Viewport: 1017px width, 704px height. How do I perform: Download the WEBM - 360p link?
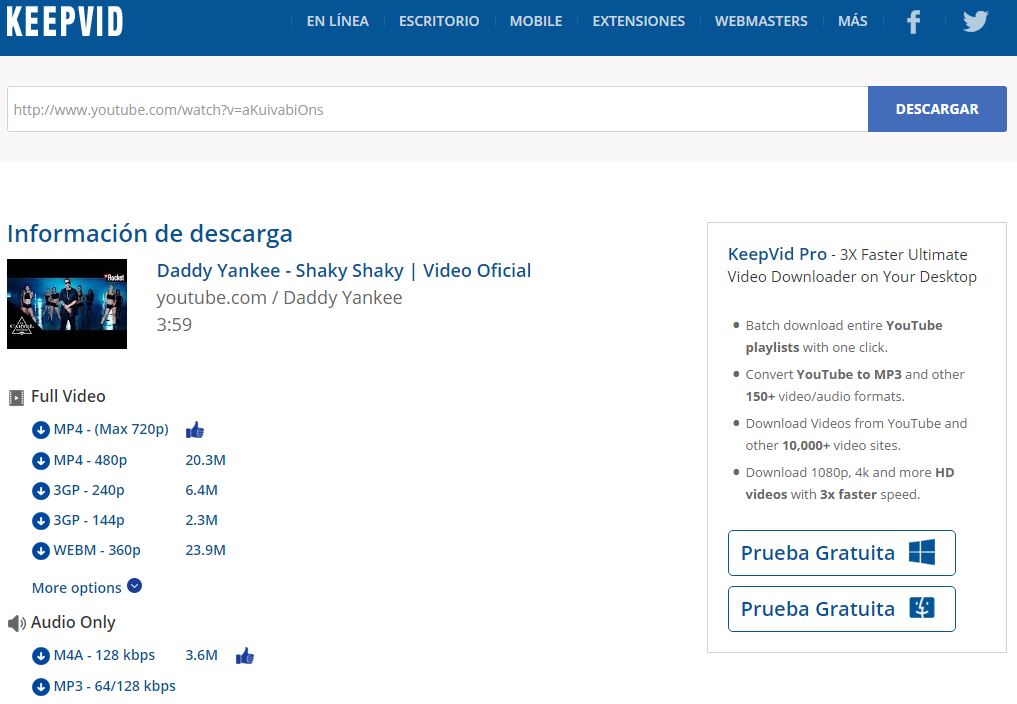tap(97, 550)
